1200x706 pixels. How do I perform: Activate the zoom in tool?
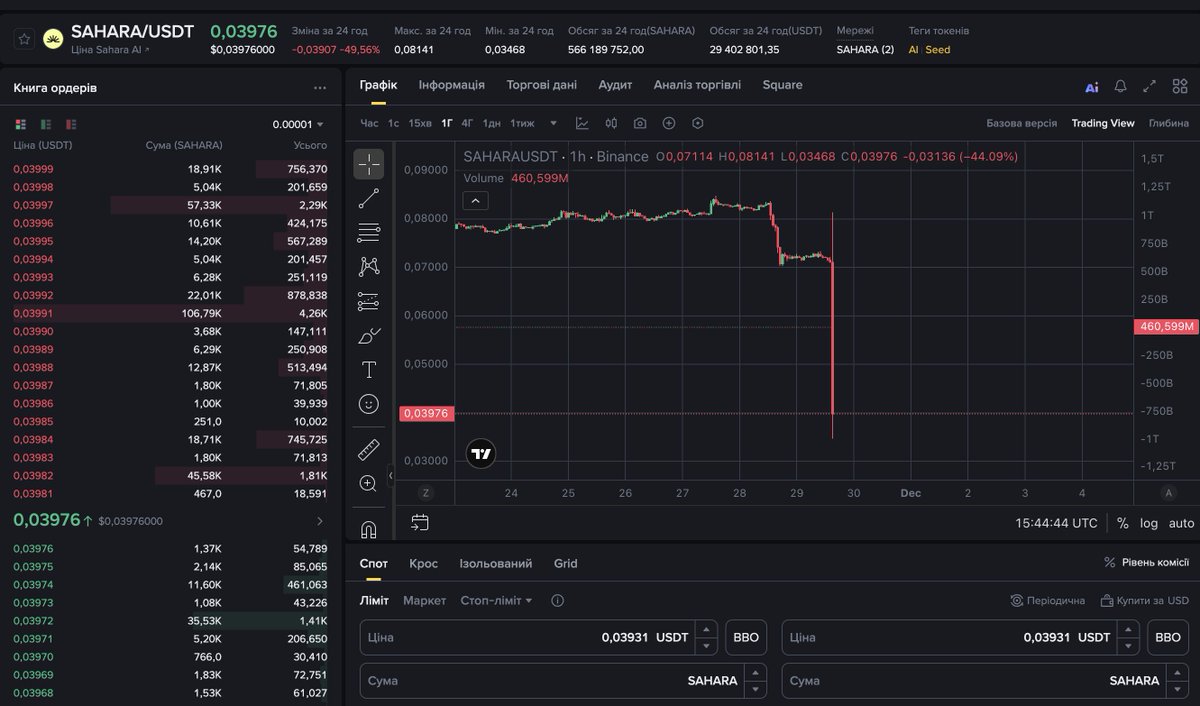(x=369, y=483)
